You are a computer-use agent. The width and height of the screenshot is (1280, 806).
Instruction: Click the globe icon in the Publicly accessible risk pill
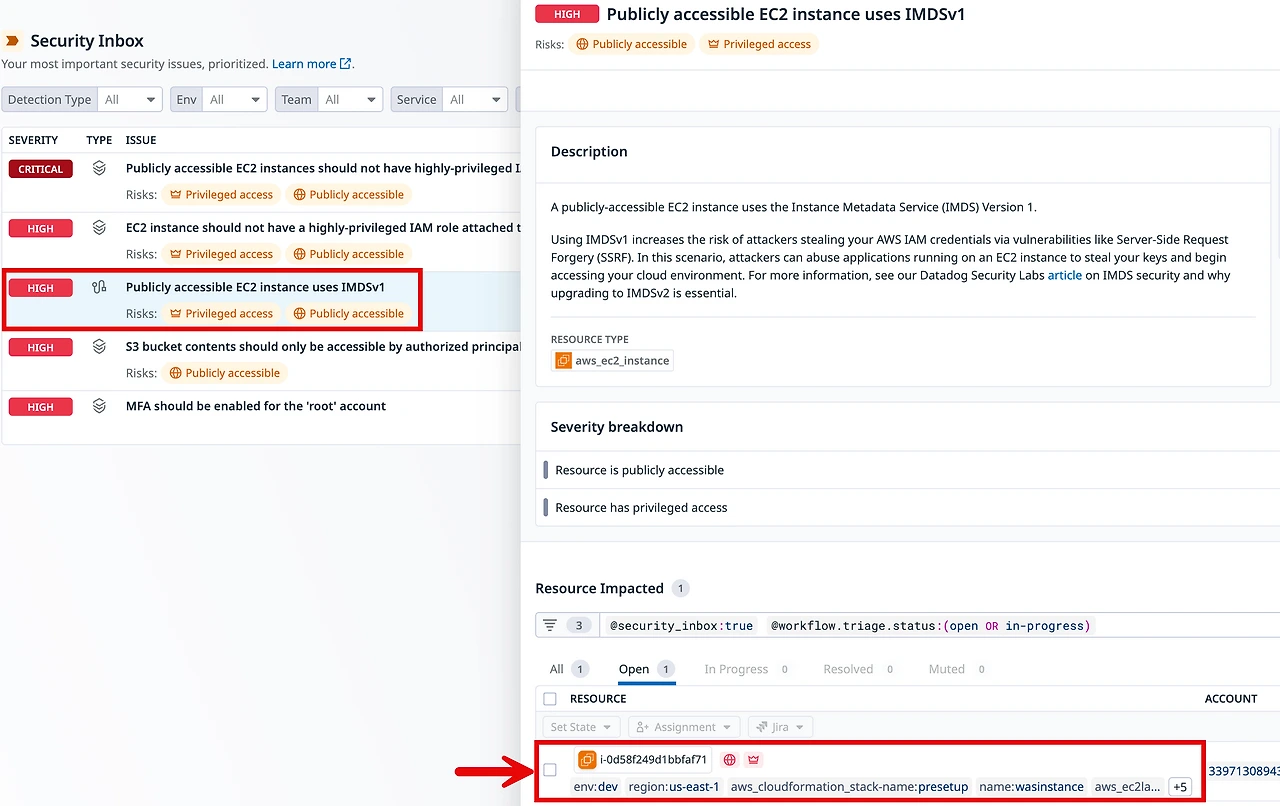tap(580, 44)
